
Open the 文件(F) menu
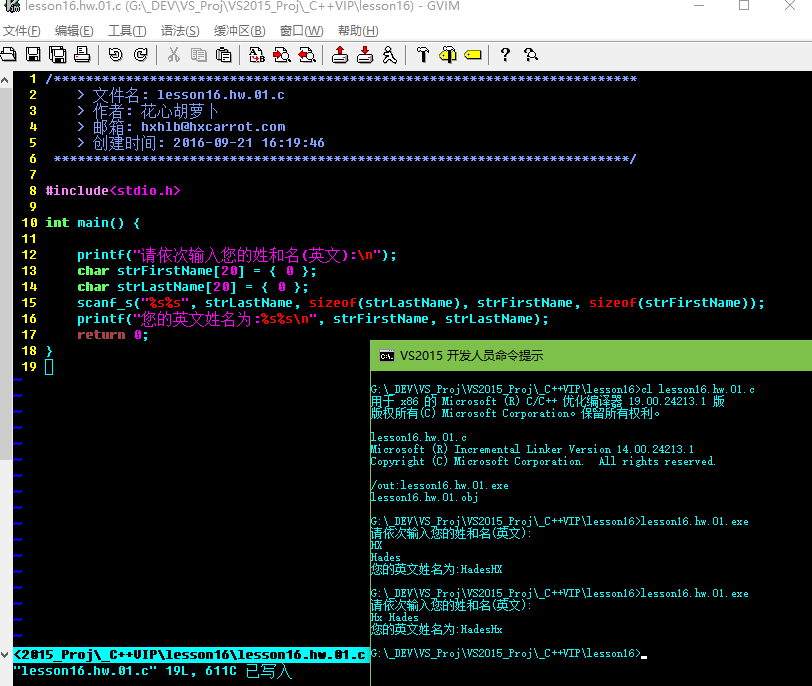tap(21, 31)
